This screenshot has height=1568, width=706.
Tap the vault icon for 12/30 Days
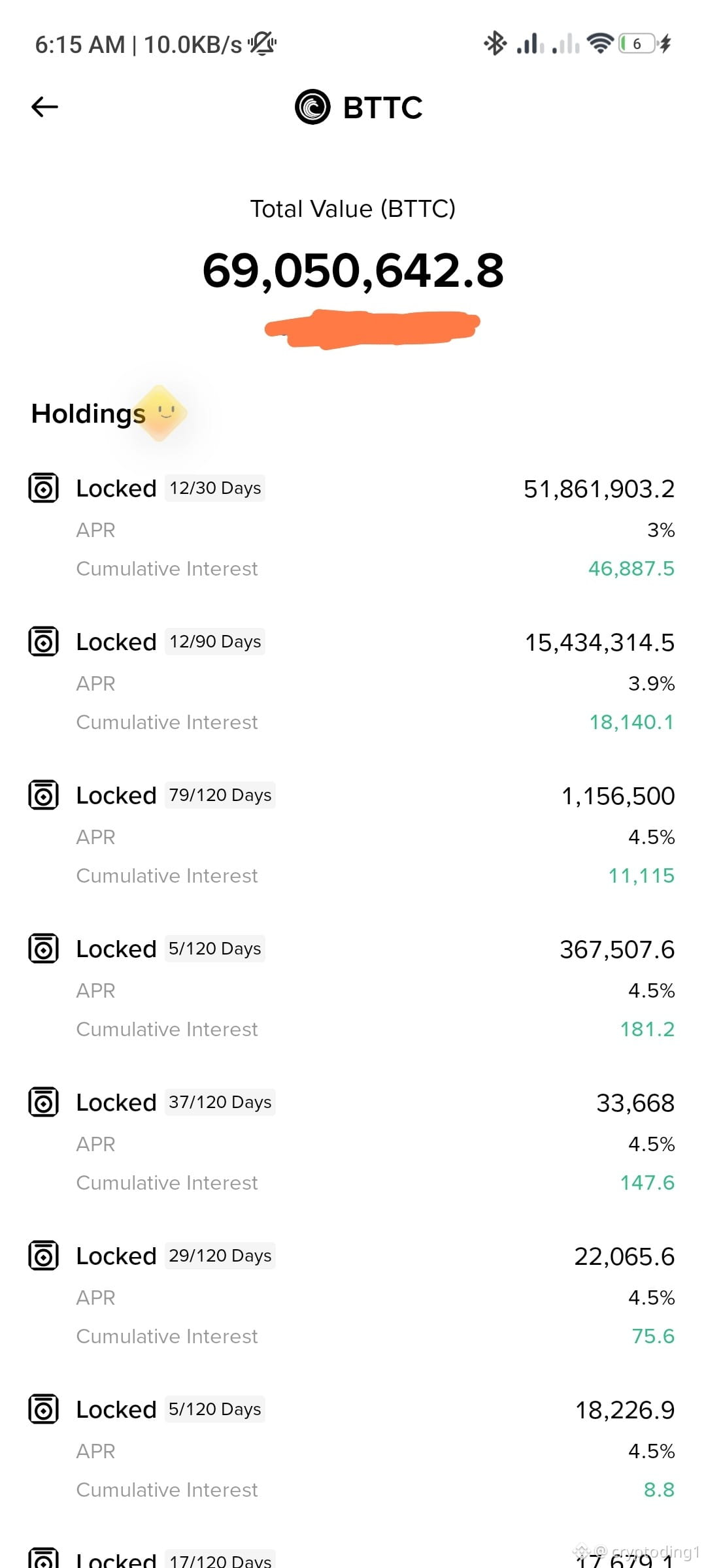[44, 488]
